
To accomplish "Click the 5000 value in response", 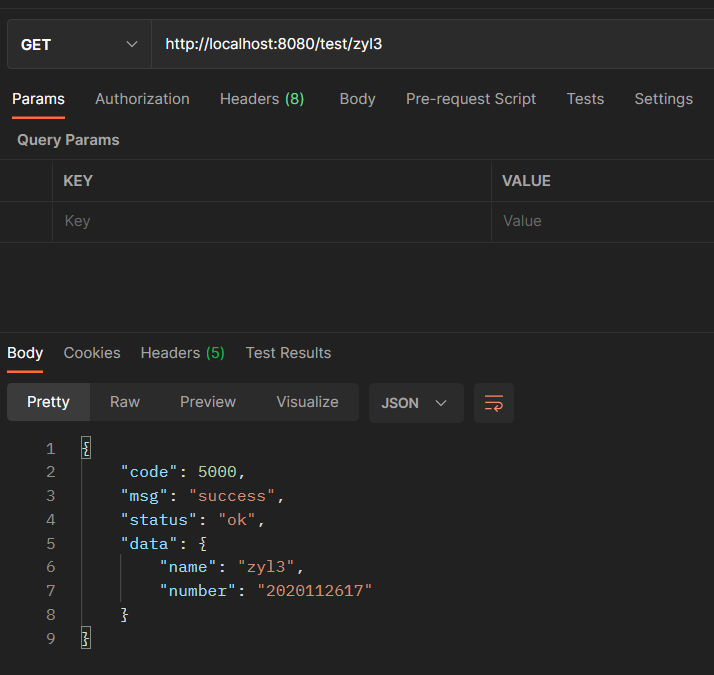I will 217,472.
